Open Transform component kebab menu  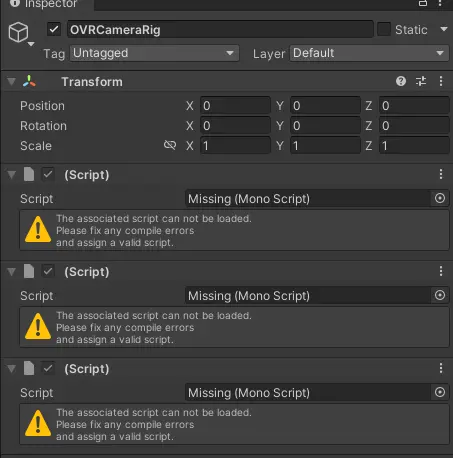coord(441,81)
